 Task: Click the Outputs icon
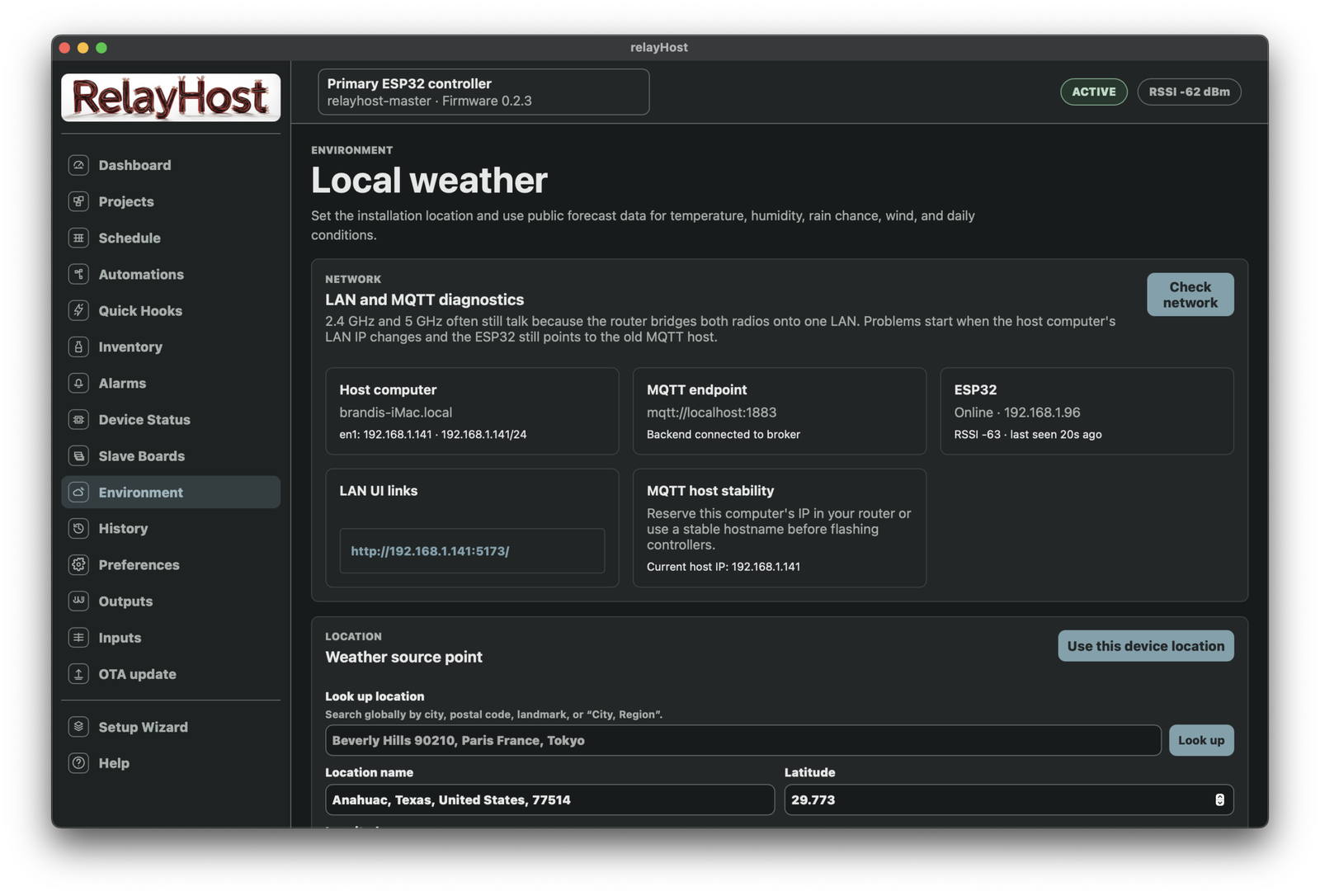tap(78, 601)
